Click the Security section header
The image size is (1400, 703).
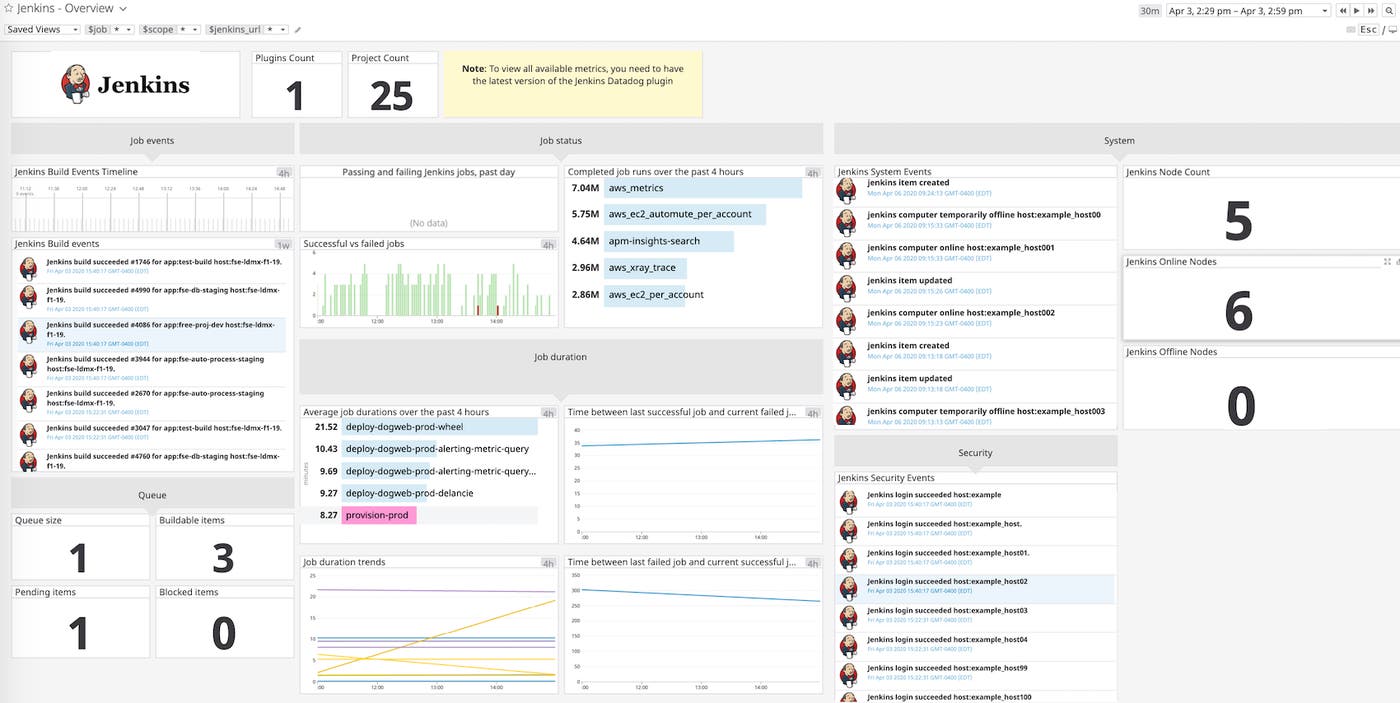click(975, 452)
